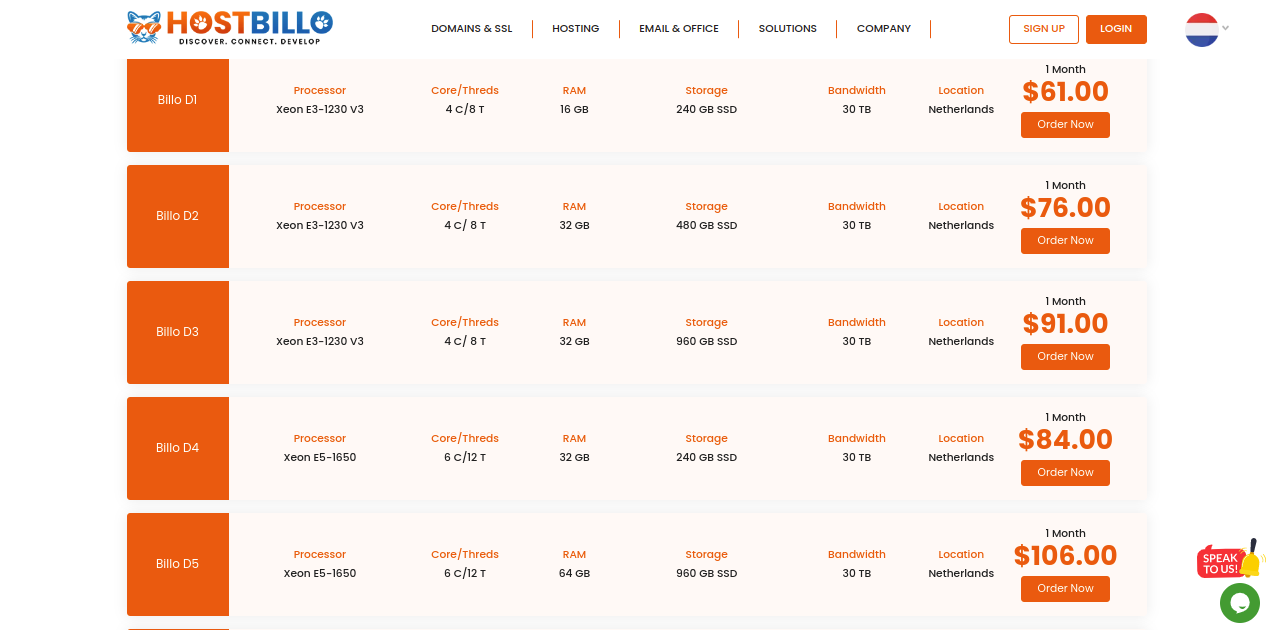Click Billo D1's Xeon E3-1230 V3 processor

click(320, 109)
